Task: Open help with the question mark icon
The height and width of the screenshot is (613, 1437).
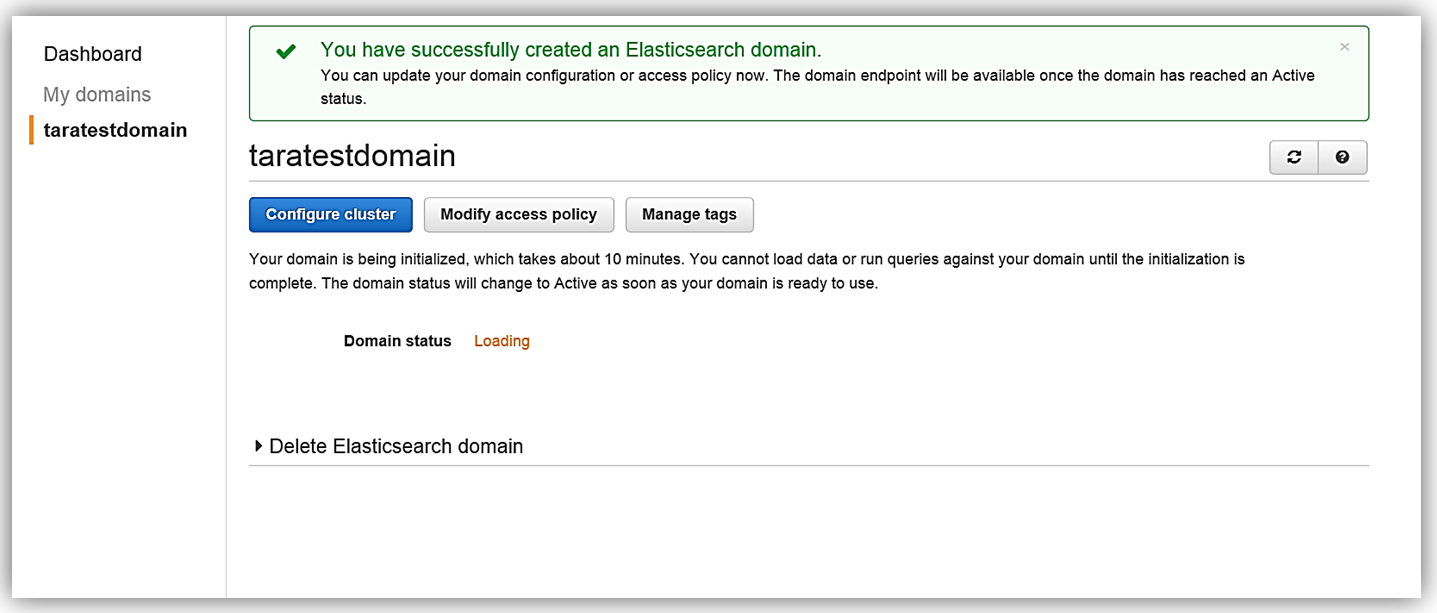Action: [1342, 158]
